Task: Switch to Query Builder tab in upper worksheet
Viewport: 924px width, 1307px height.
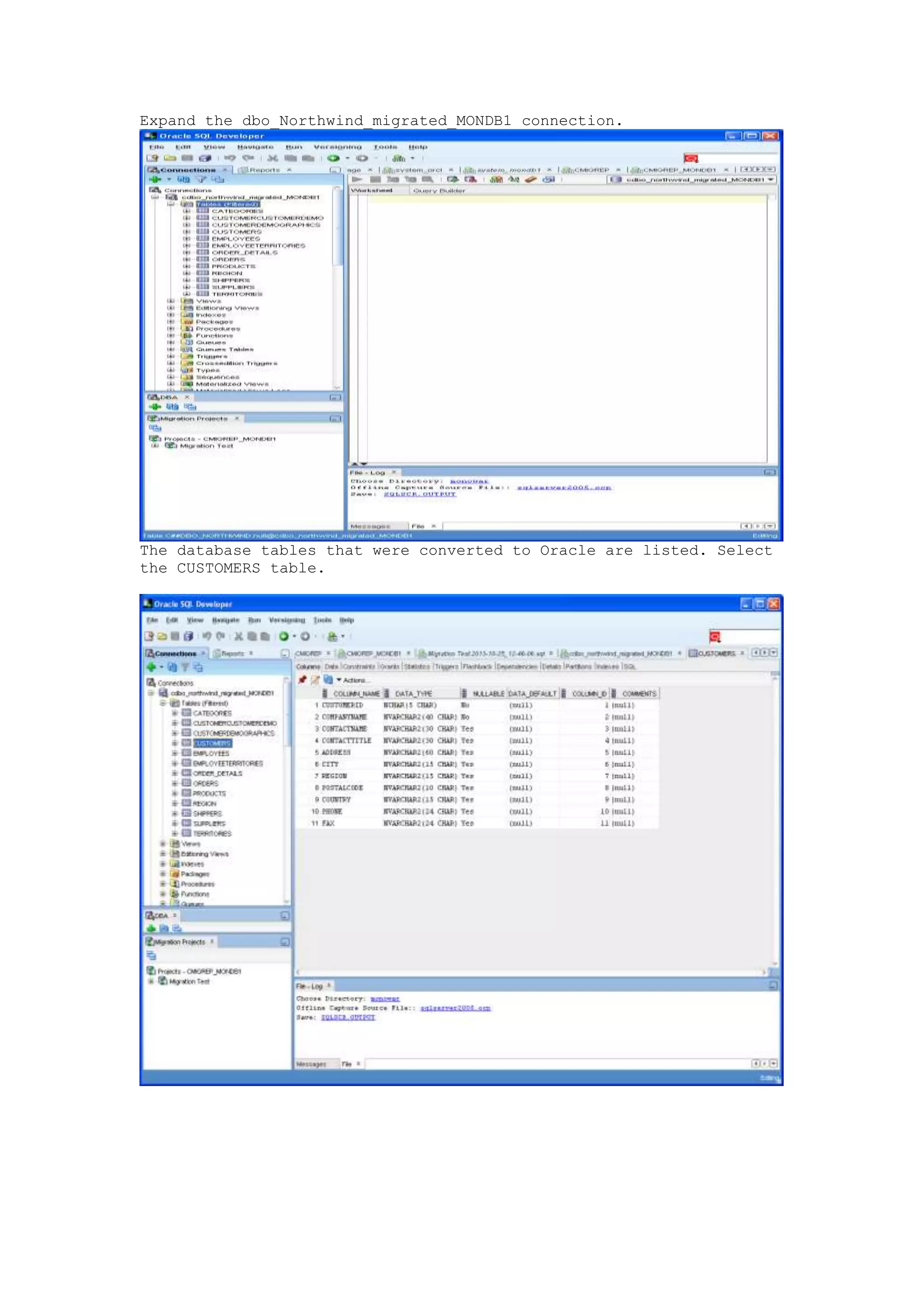Action: pos(439,191)
